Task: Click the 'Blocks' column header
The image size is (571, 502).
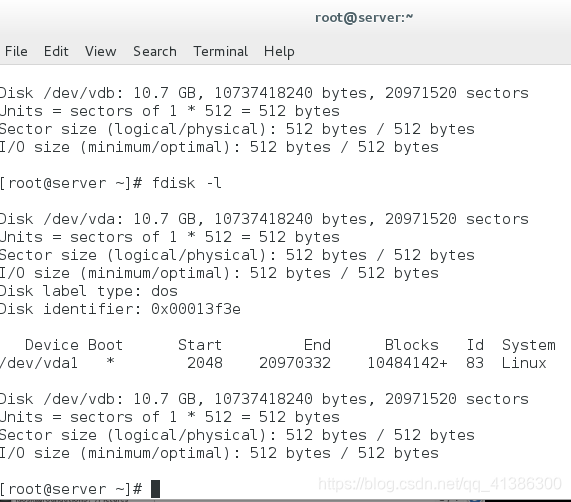Action: (x=412, y=345)
